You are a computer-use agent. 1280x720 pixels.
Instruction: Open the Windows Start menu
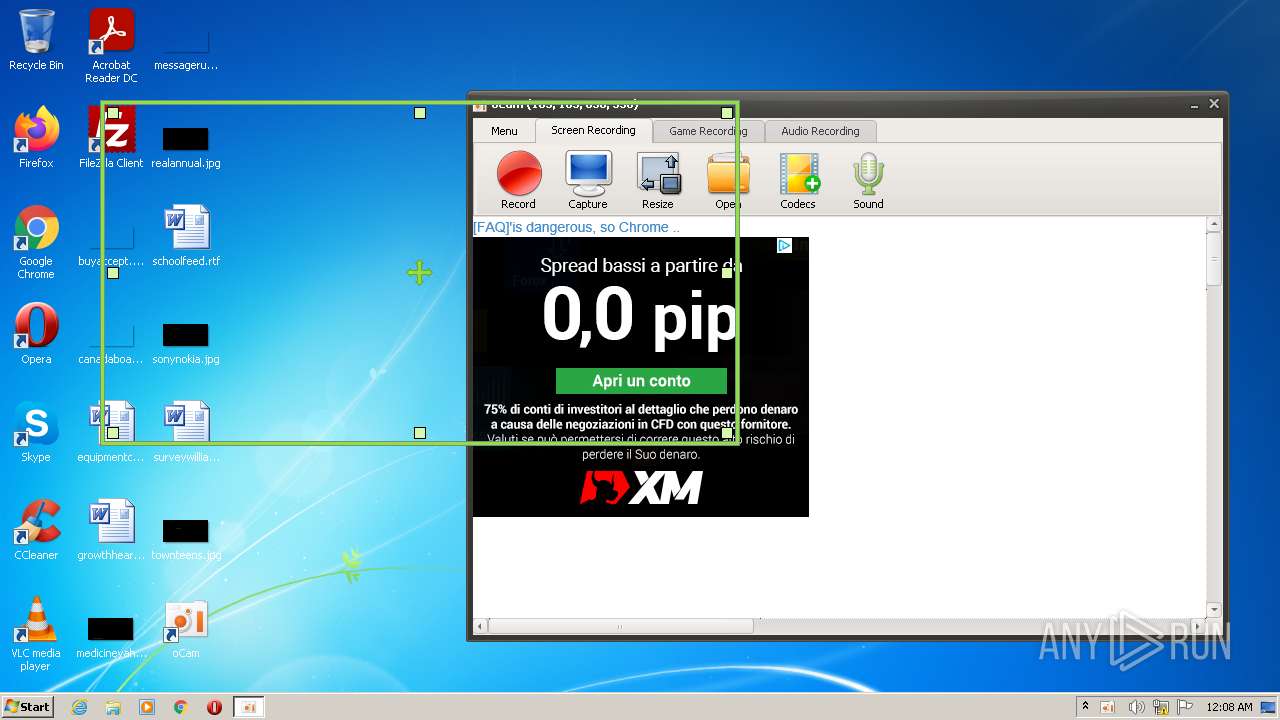pyautogui.click(x=27, y=706)
